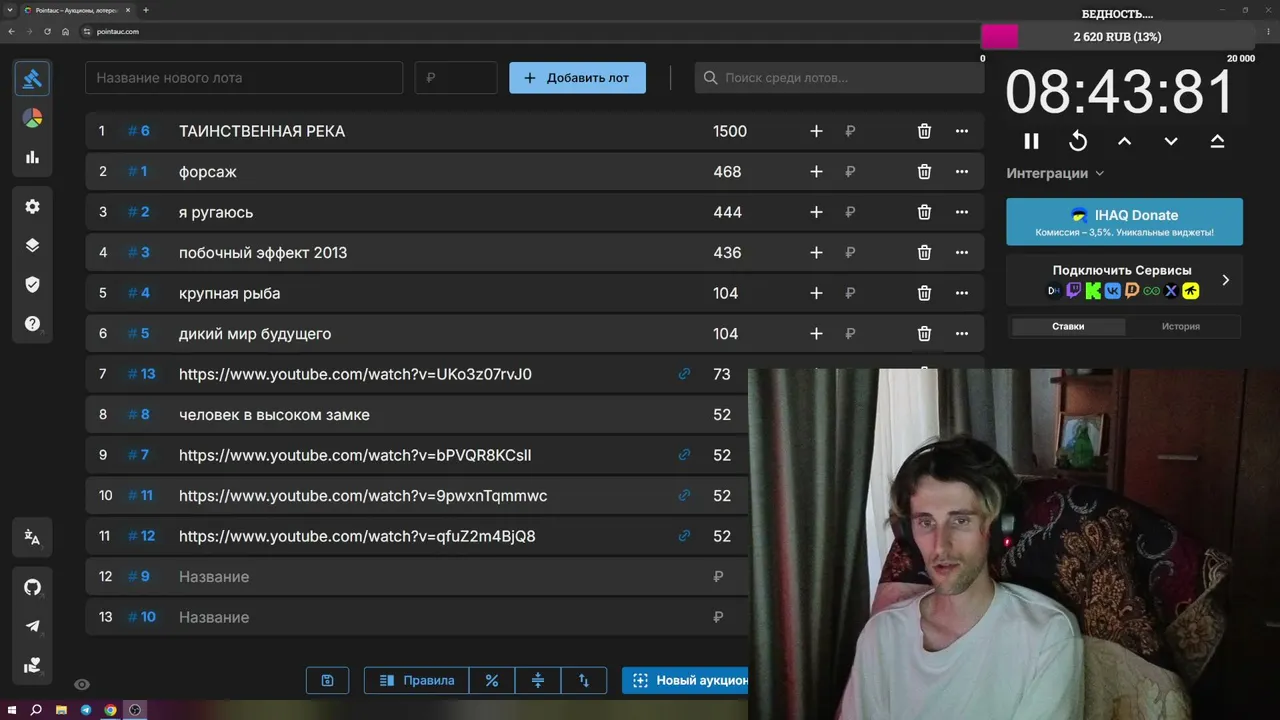
Task: Open the wheel pie-chart page in sidebar
Action: 32,118
